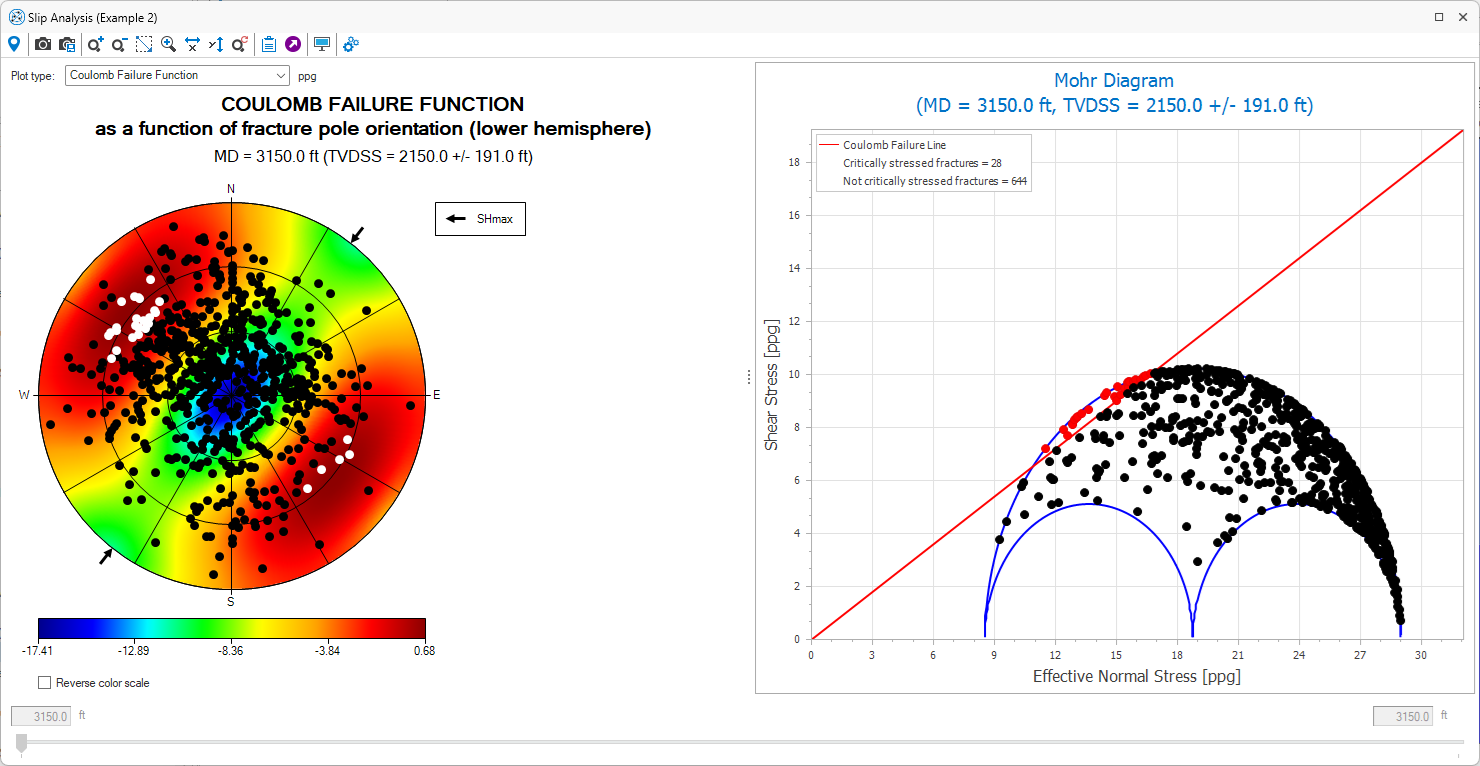The width and height of the screenshot is (1480, 766).
Task: Open settings with the blue gears icon
Action: click(351, 44)
